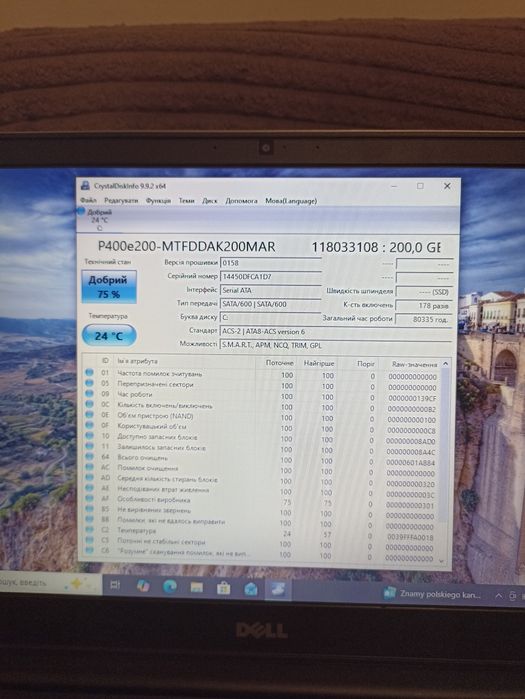Open the Функція menu
525x699 pixels.
[x=158, y=201]
